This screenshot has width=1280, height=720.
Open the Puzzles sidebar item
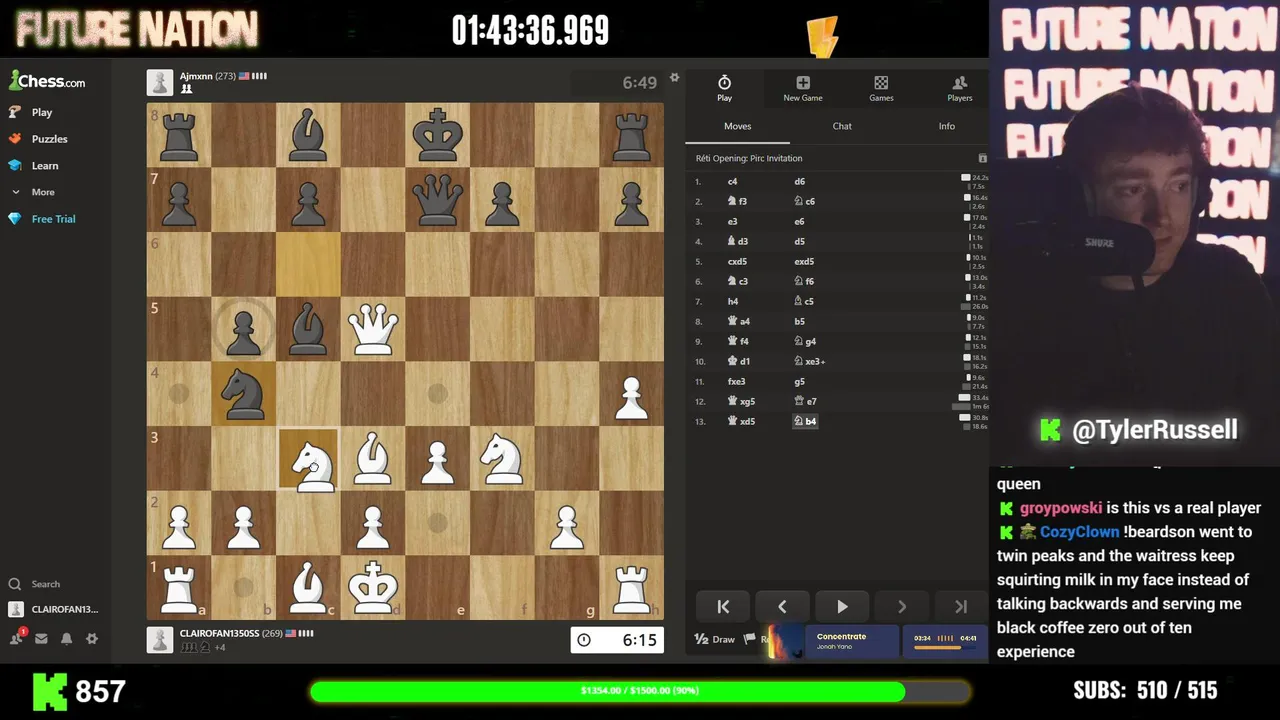click(49, 139)
